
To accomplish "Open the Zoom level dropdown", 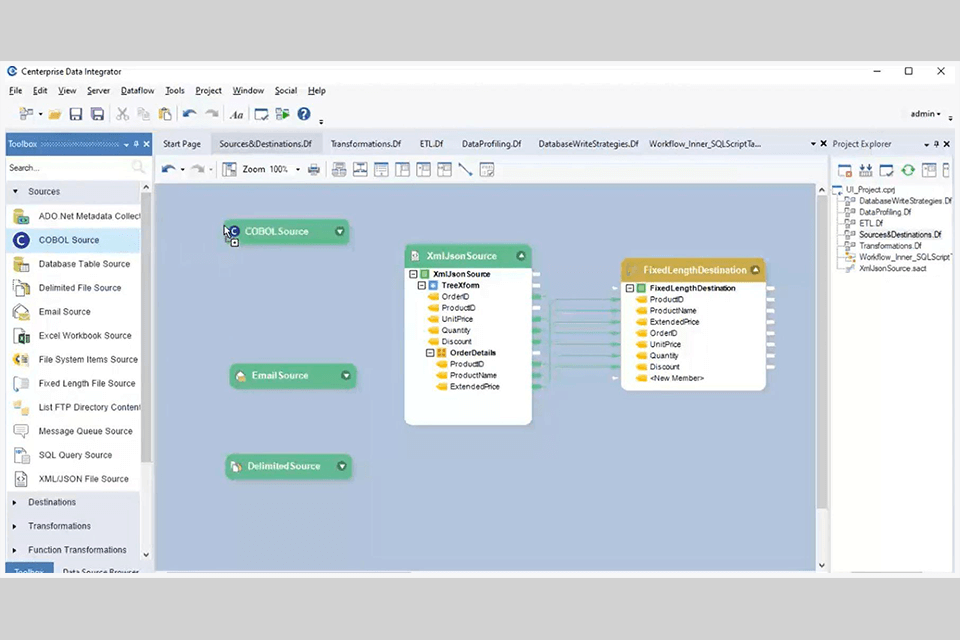I will pos(298,170).
